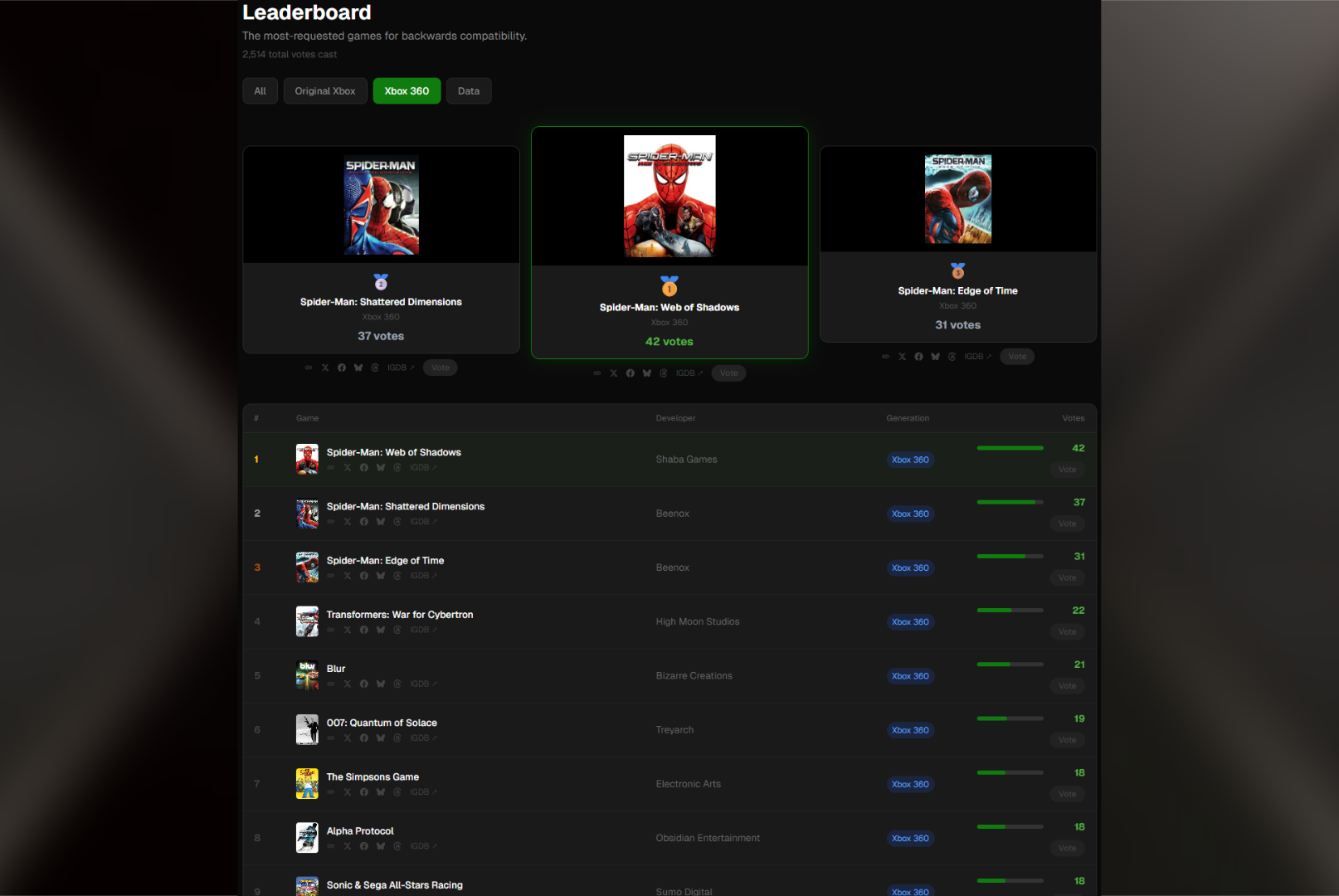Image resolution: width=1339 pixels, height=896 pixels.
Task: Open the All leaderboard tab
Action: (x=260, y=90)
